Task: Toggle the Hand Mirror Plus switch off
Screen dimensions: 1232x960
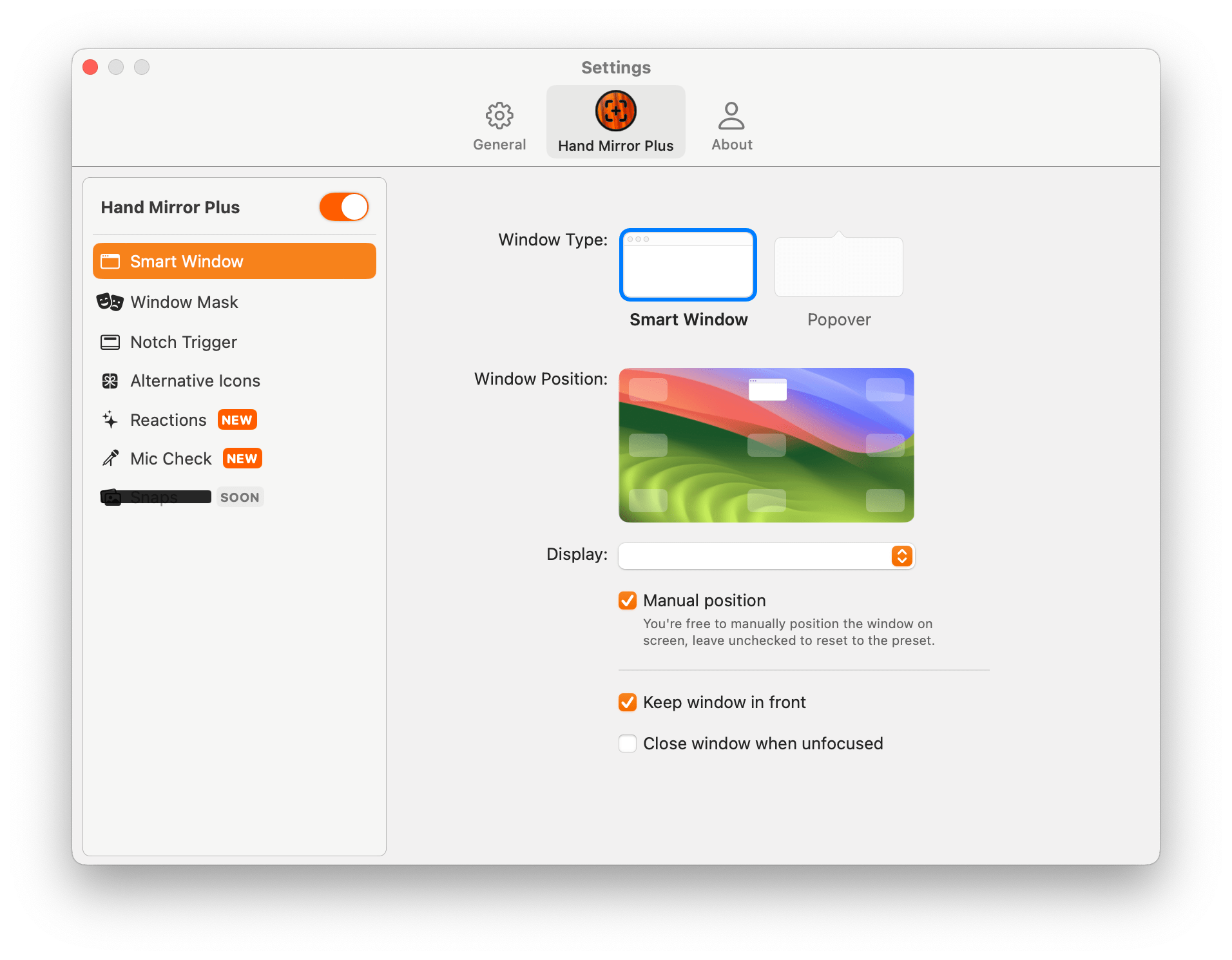Action: pyautogui.click(x=343, y=207)
